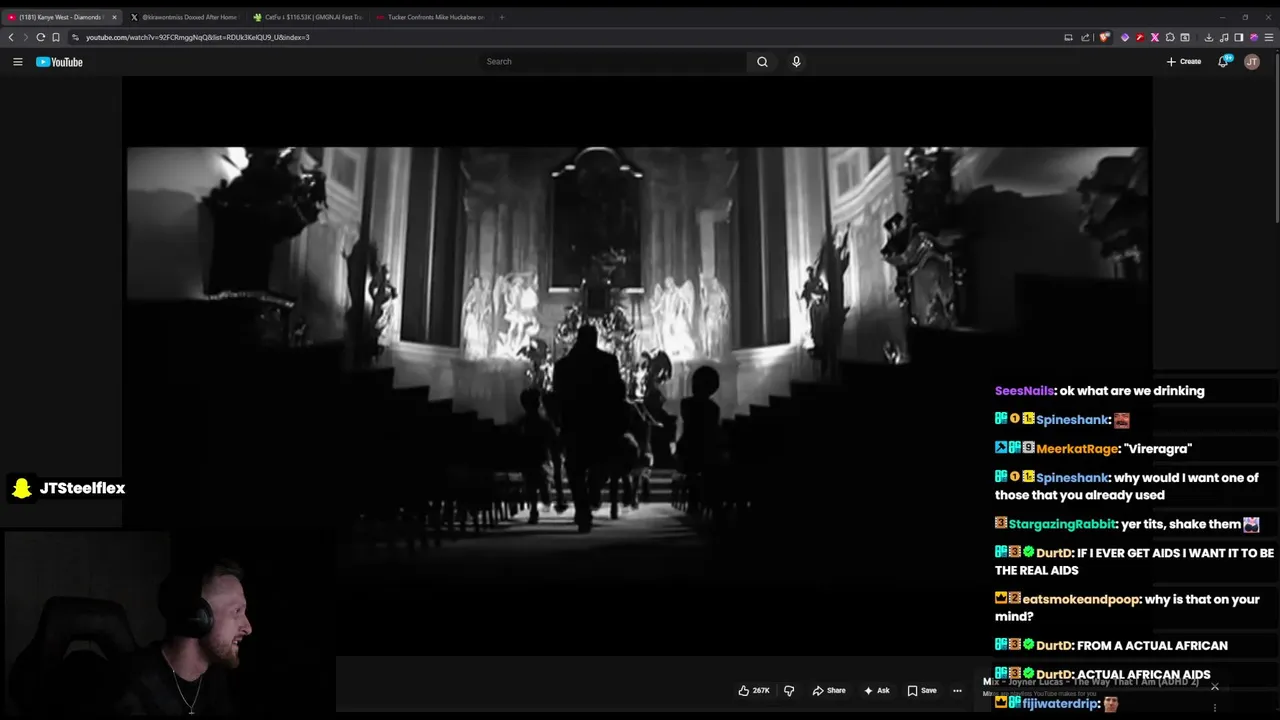Open the browser downloads icon
1280x720 pixels.
click(1208, 37)
